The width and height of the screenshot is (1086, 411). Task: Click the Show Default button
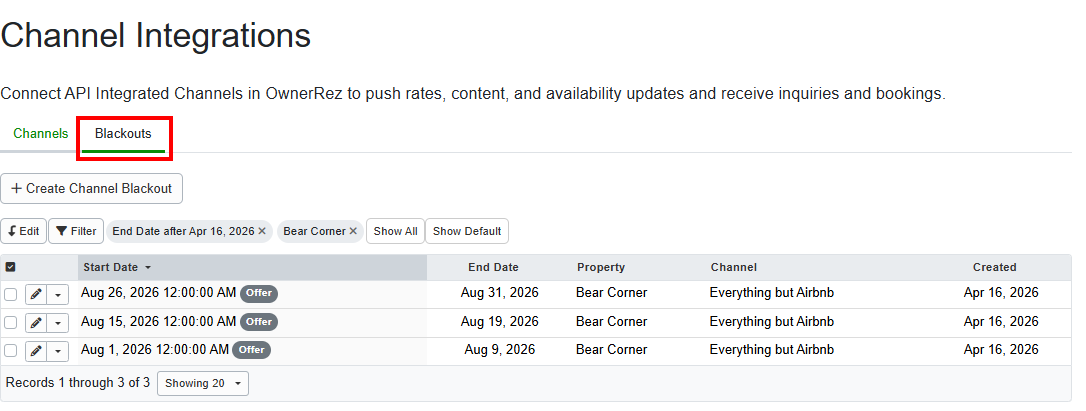(x=467, y=231)
